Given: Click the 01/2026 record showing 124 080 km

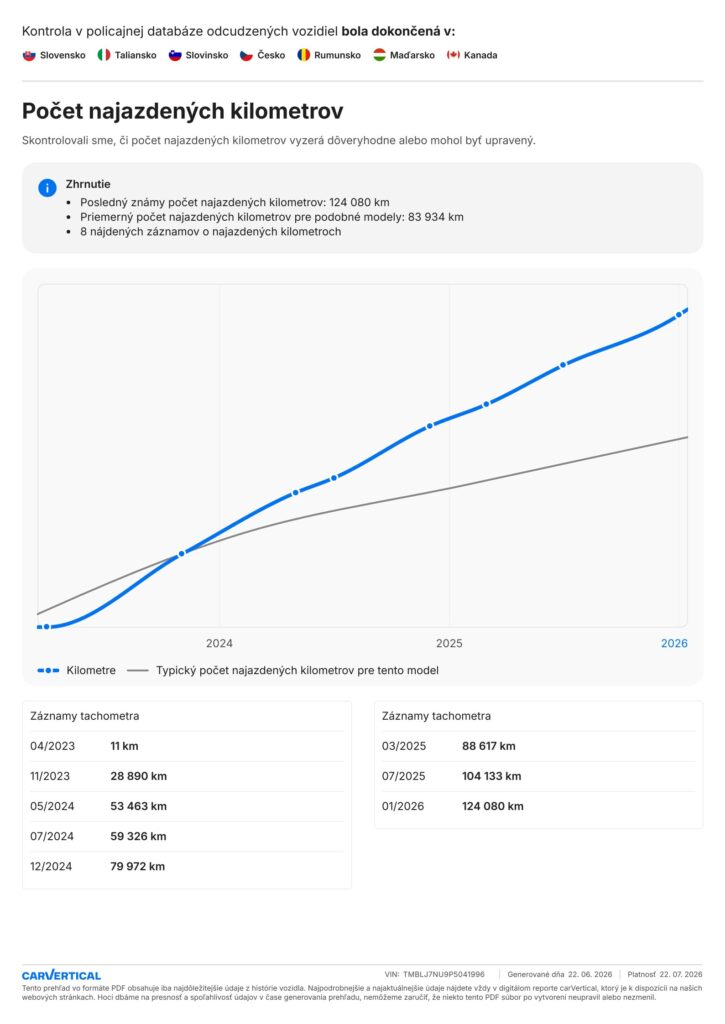Looking at the screenshot, I should click(539, 807).
